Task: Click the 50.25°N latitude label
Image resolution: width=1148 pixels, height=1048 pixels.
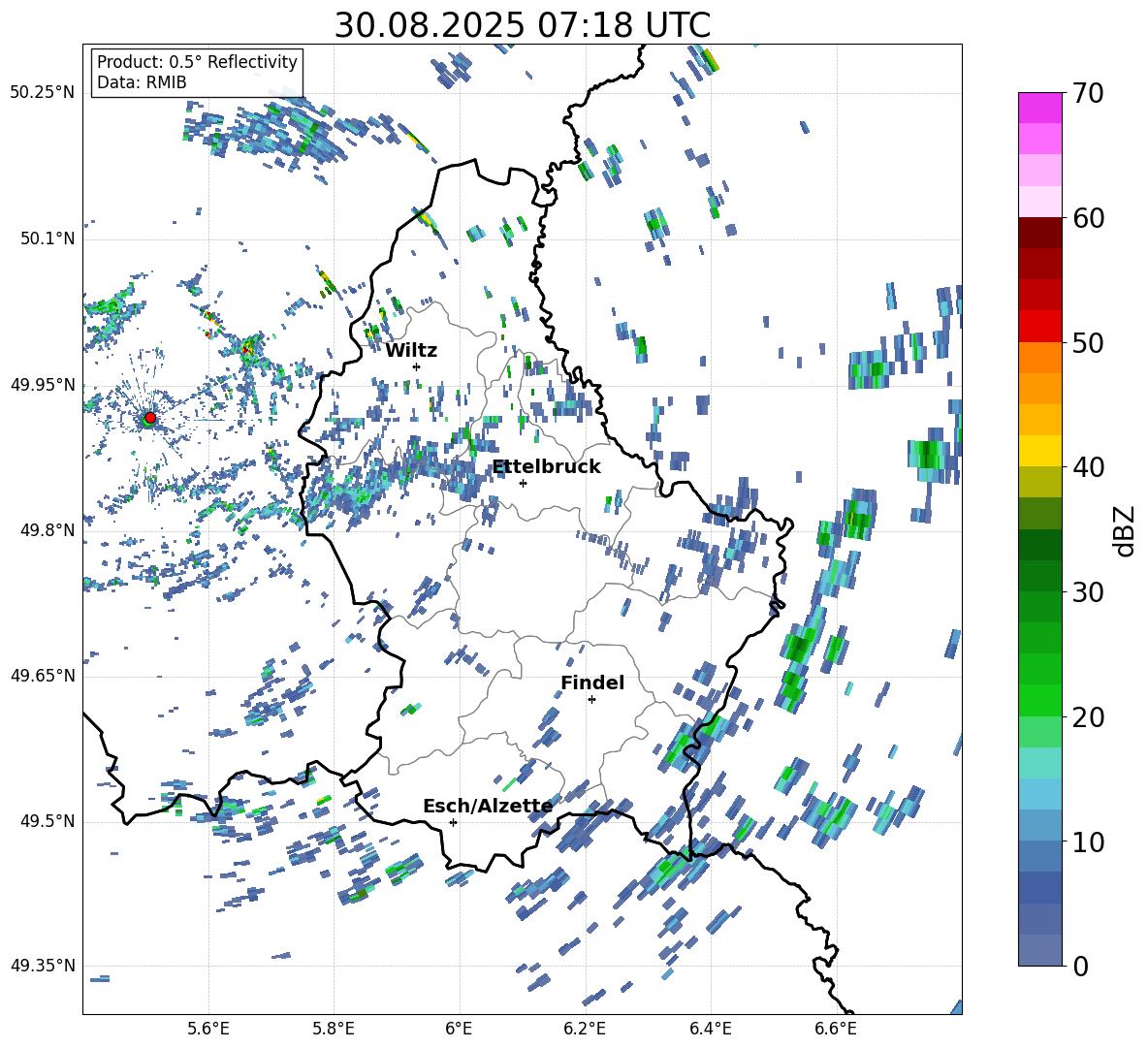Action: [x=43, y=93]
